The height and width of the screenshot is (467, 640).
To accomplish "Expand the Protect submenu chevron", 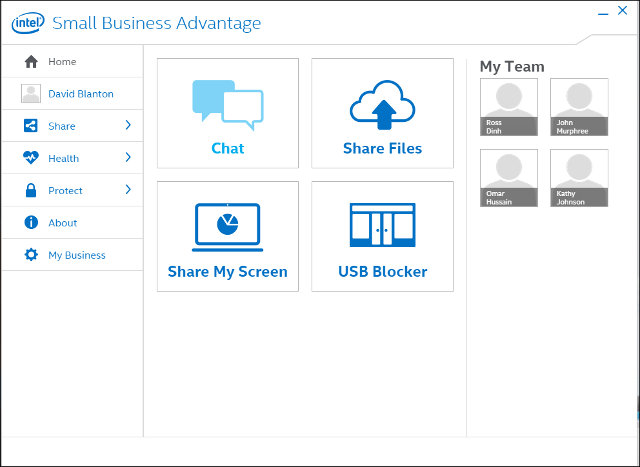I will click(x=128, y=190).
